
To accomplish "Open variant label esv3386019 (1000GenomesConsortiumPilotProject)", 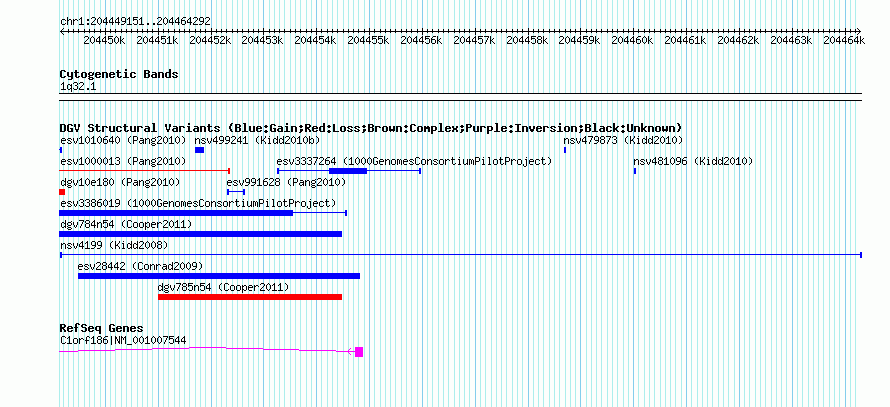I will pos(198,203).
